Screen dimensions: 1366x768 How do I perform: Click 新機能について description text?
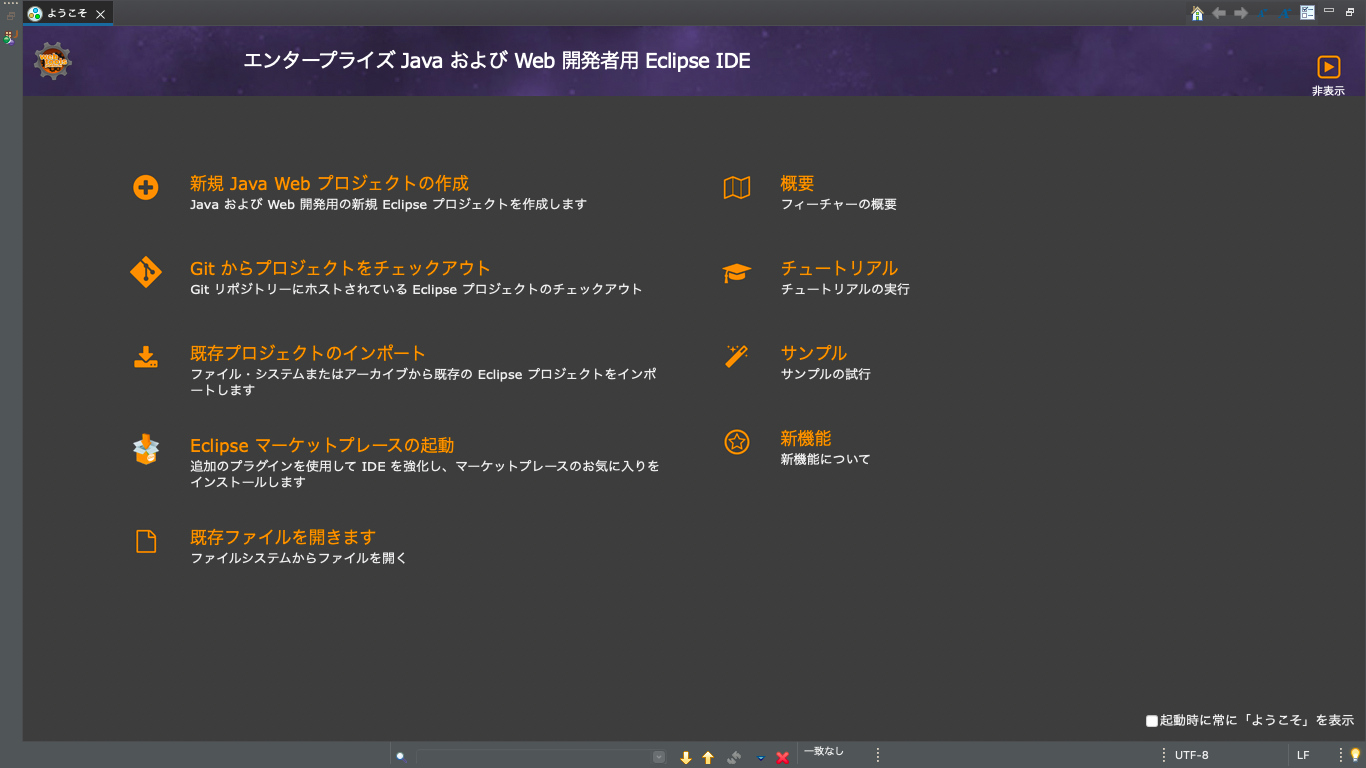(825, 459)
